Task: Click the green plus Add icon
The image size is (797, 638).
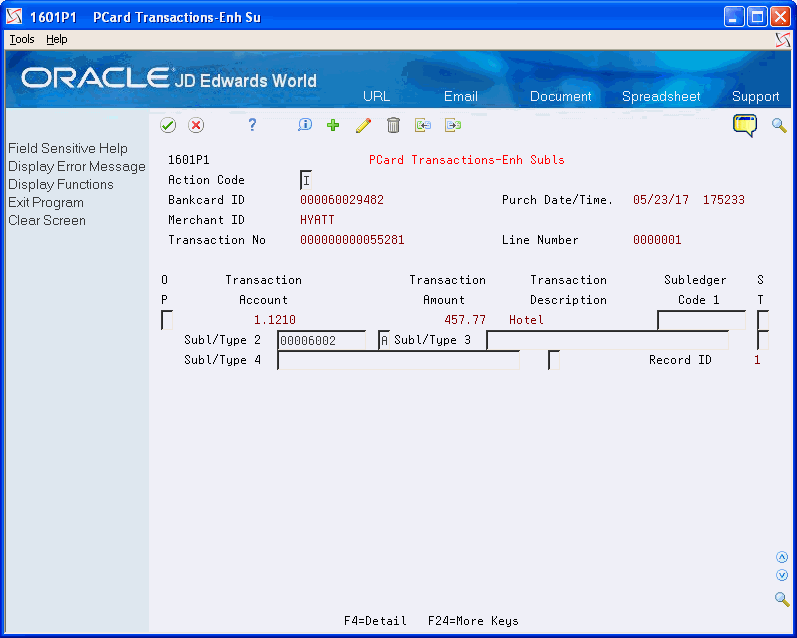Action: [333, 125]
